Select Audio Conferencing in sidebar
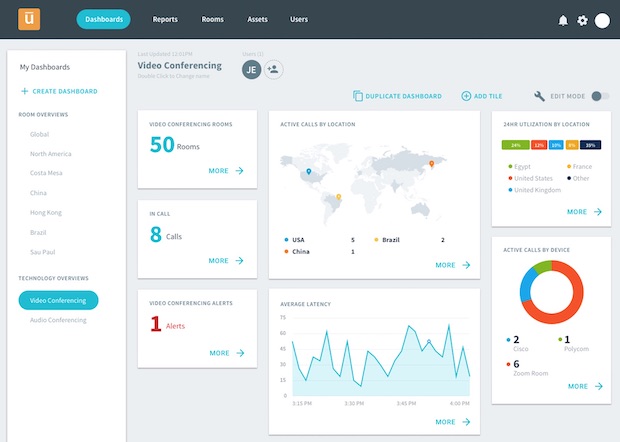Screen dimensions: 620x442 [58, 320]
